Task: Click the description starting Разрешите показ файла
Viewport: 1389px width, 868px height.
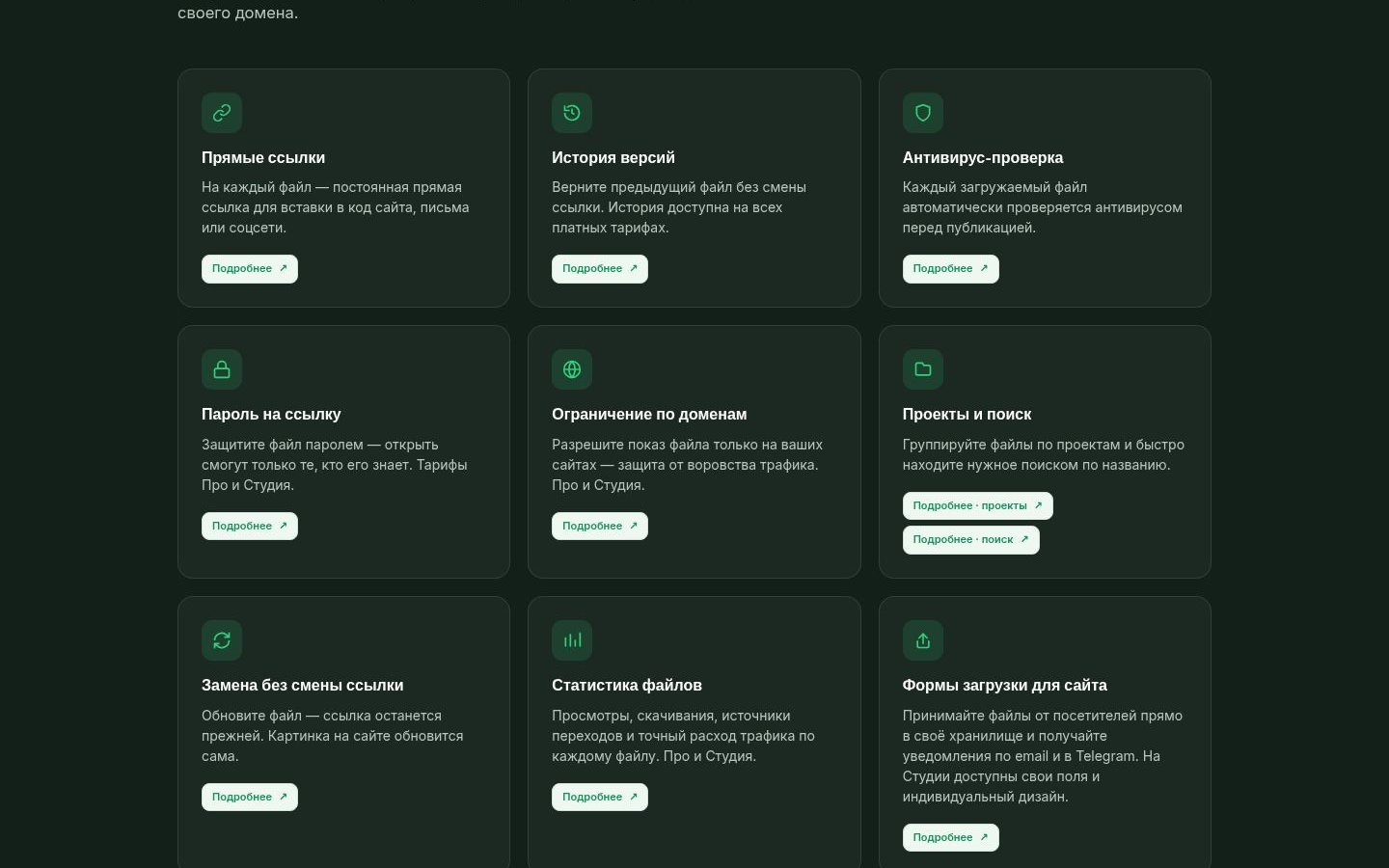Action: click(x=688, y=465)
